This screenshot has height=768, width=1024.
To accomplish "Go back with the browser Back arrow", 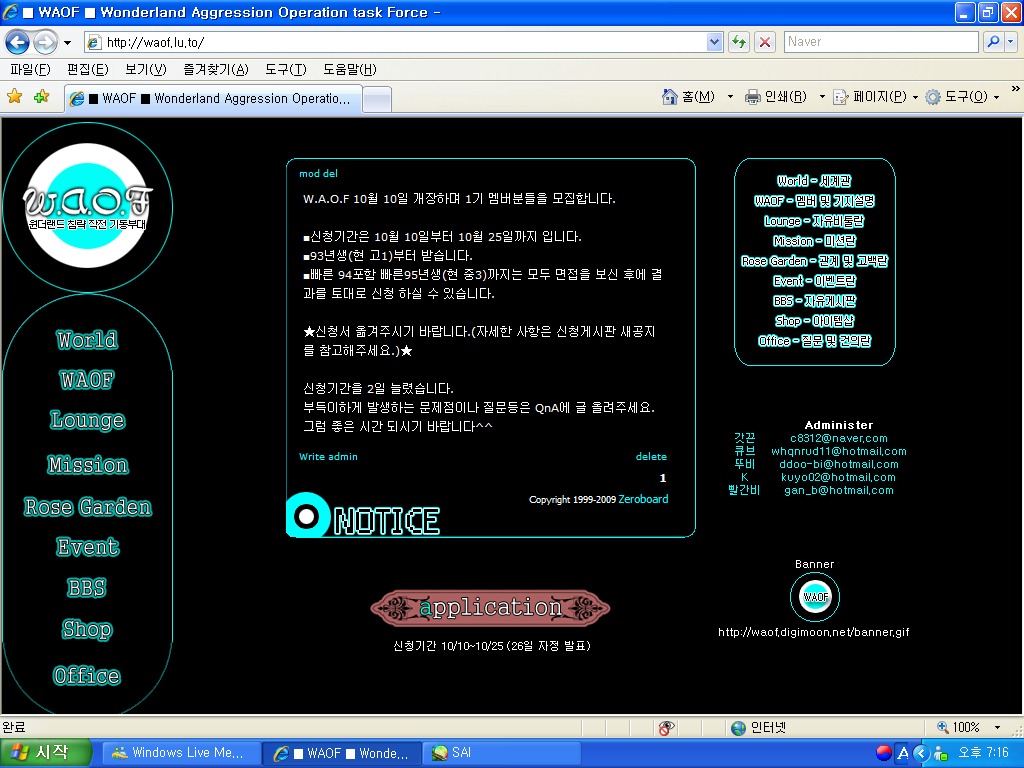I will pyautogui.click(x=18, y=42).
